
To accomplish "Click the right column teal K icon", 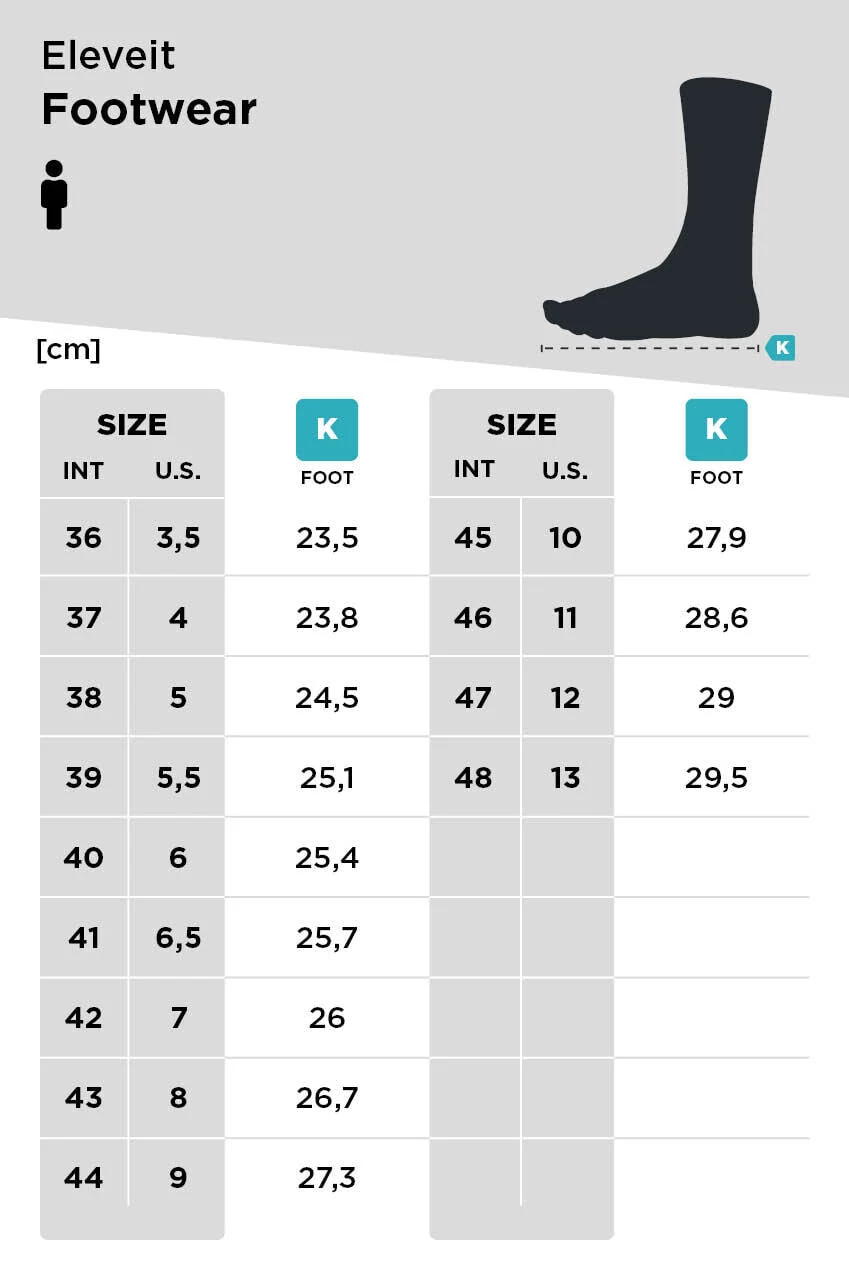I will [x=716, y=430].
